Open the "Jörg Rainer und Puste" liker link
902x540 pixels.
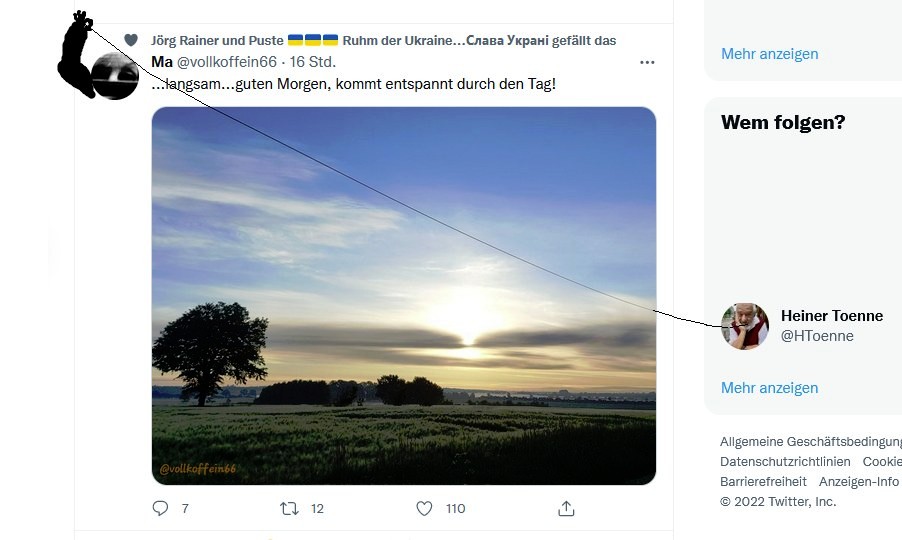216,40
